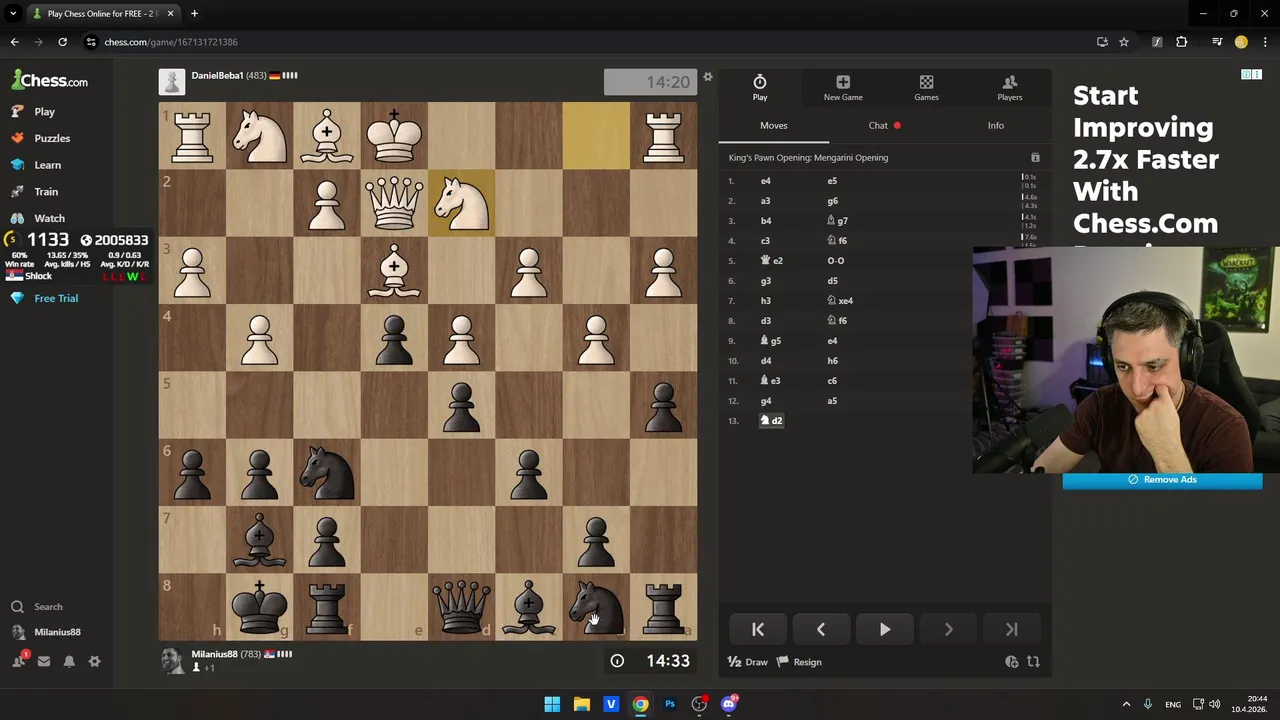Image resolution: width=1280 pixels, height=720 pixels.
Task: Open Discord from the taskbar
Action: pos(729,704)
